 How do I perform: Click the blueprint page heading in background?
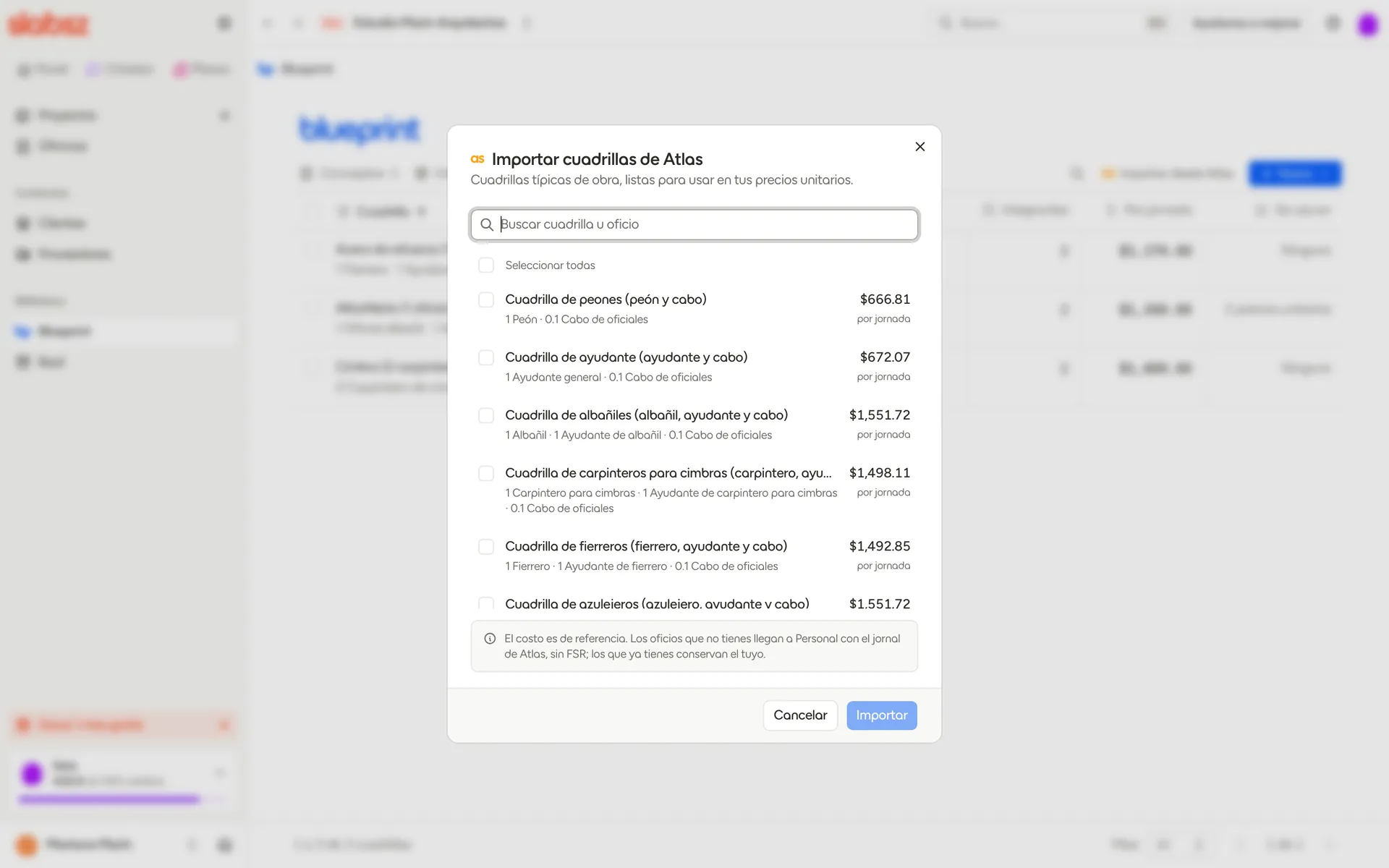[360, 129]
